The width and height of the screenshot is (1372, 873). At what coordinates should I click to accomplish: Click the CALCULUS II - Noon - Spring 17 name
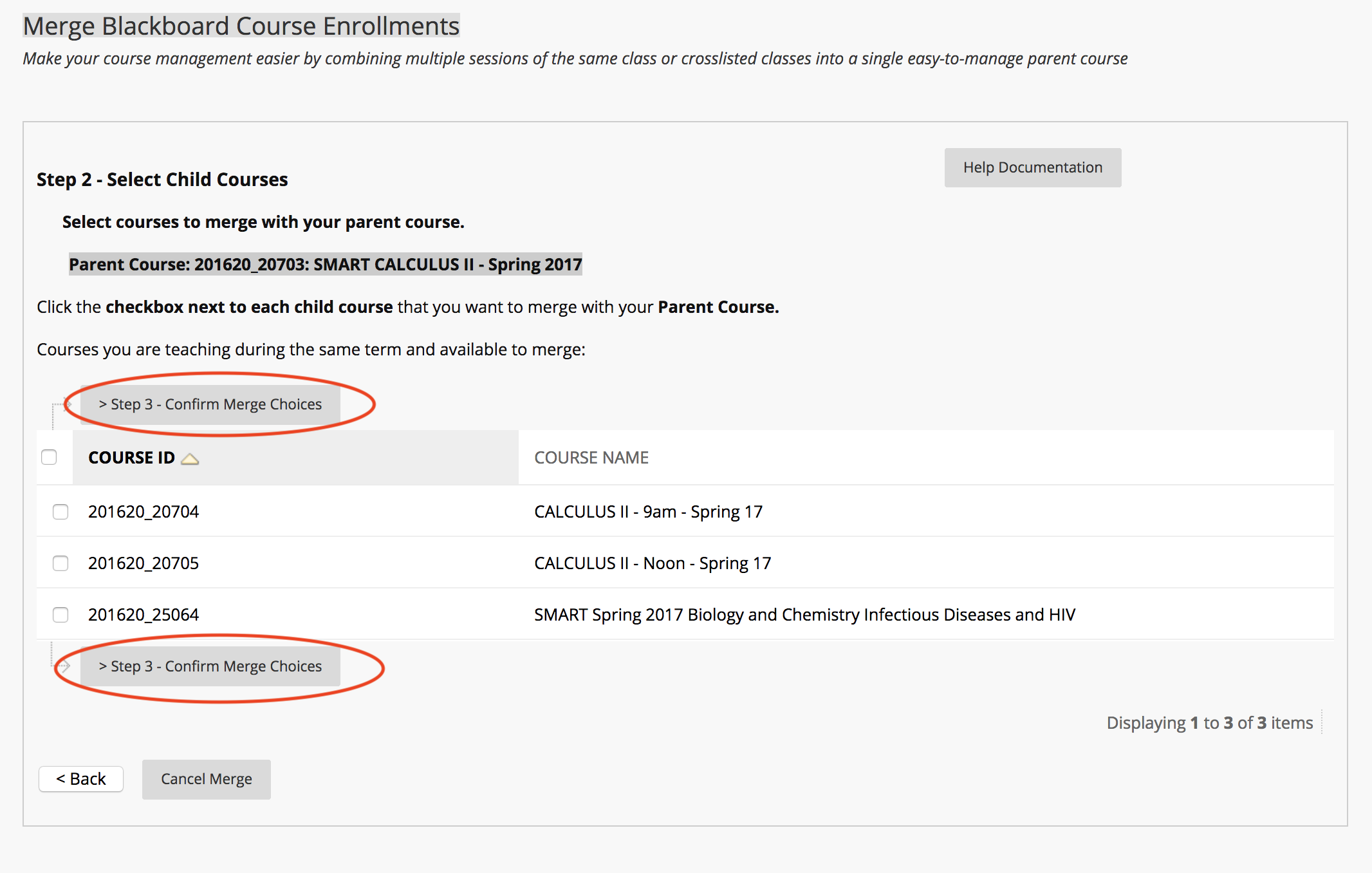653,563
